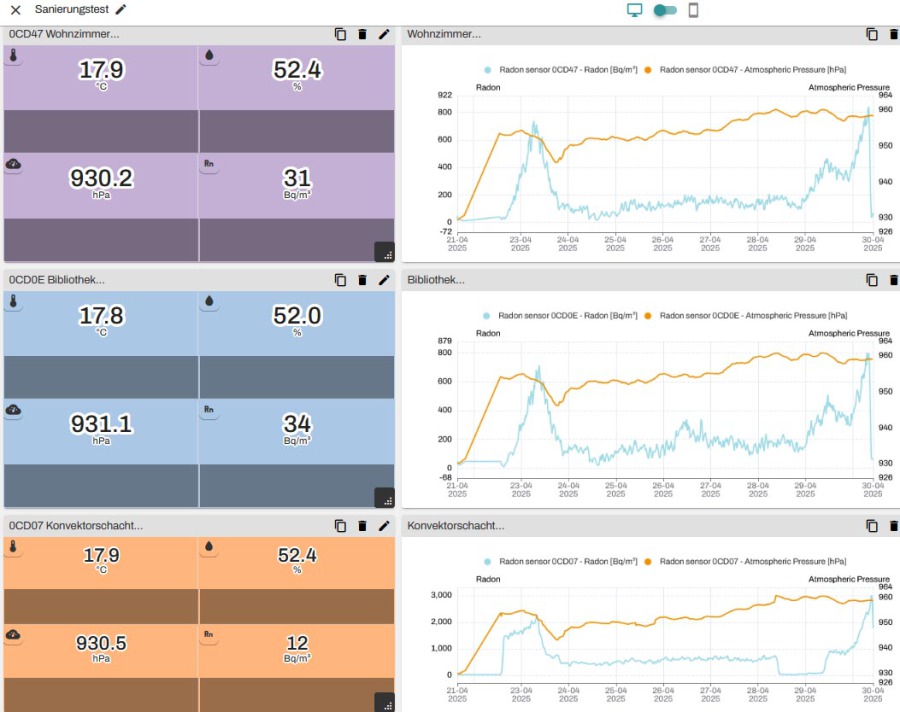Image resolution: width=900 pixels, height=712 pixels.
Task: Duplicate the 0CD0E Bibliothek widget
Action: [341, 280]
